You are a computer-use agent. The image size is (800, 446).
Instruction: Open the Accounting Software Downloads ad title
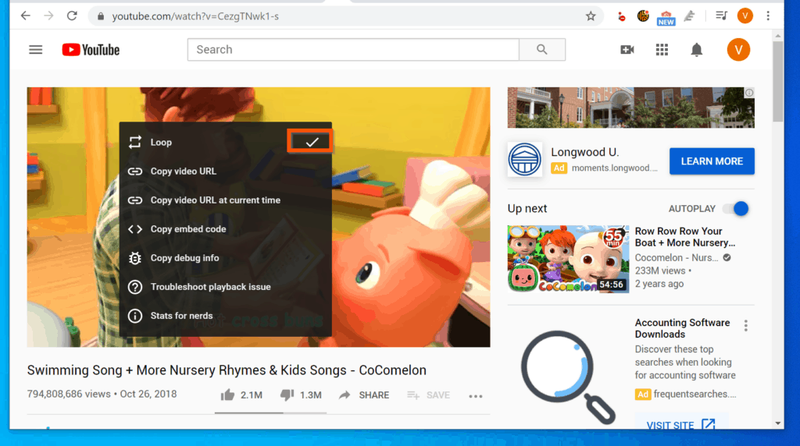click(682, 328)
